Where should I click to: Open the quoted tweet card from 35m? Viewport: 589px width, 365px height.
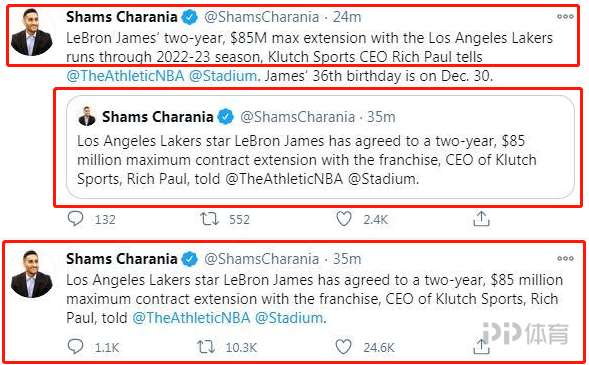[320, 147]
